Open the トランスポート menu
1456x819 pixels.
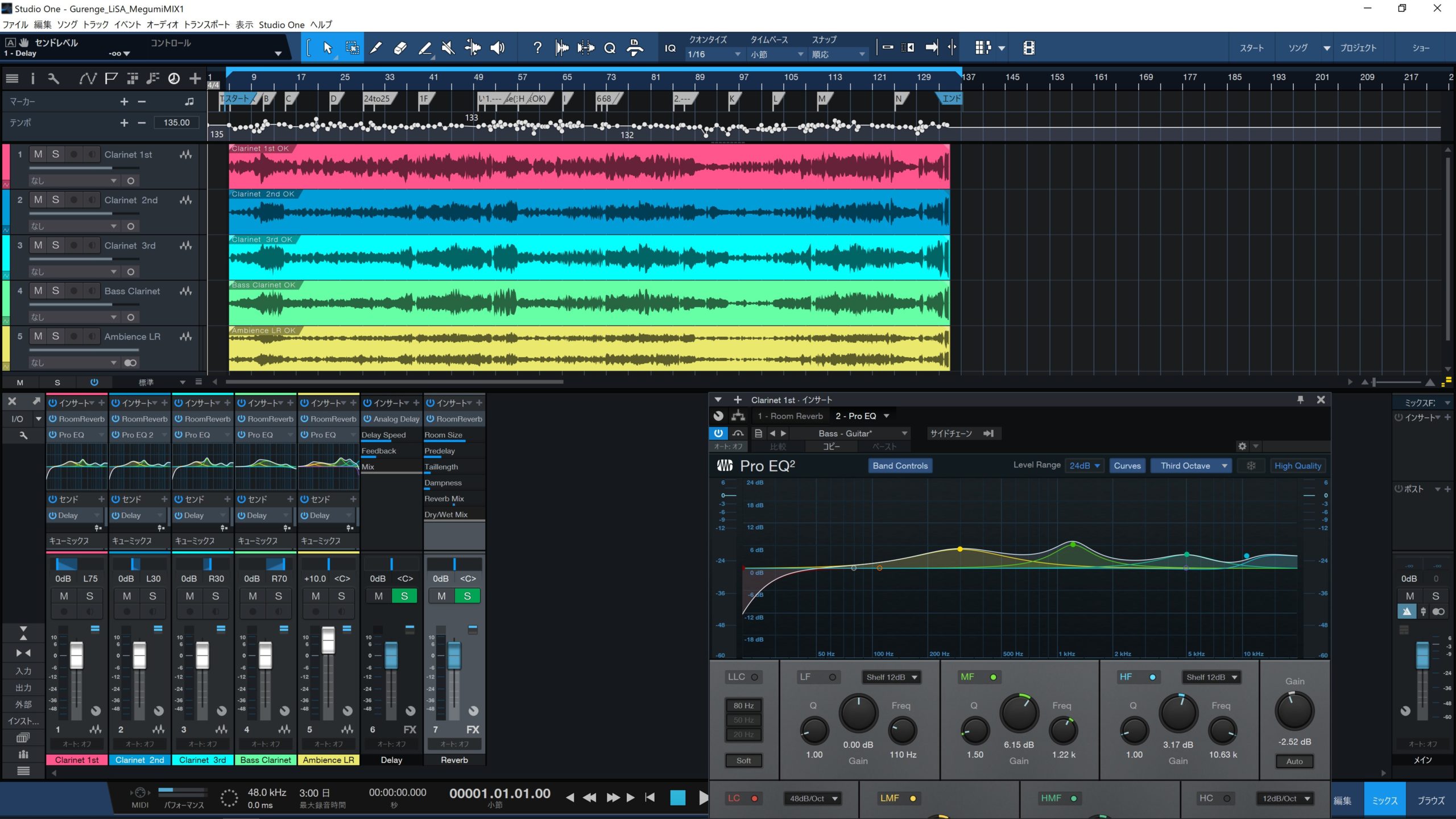point(206,24)
